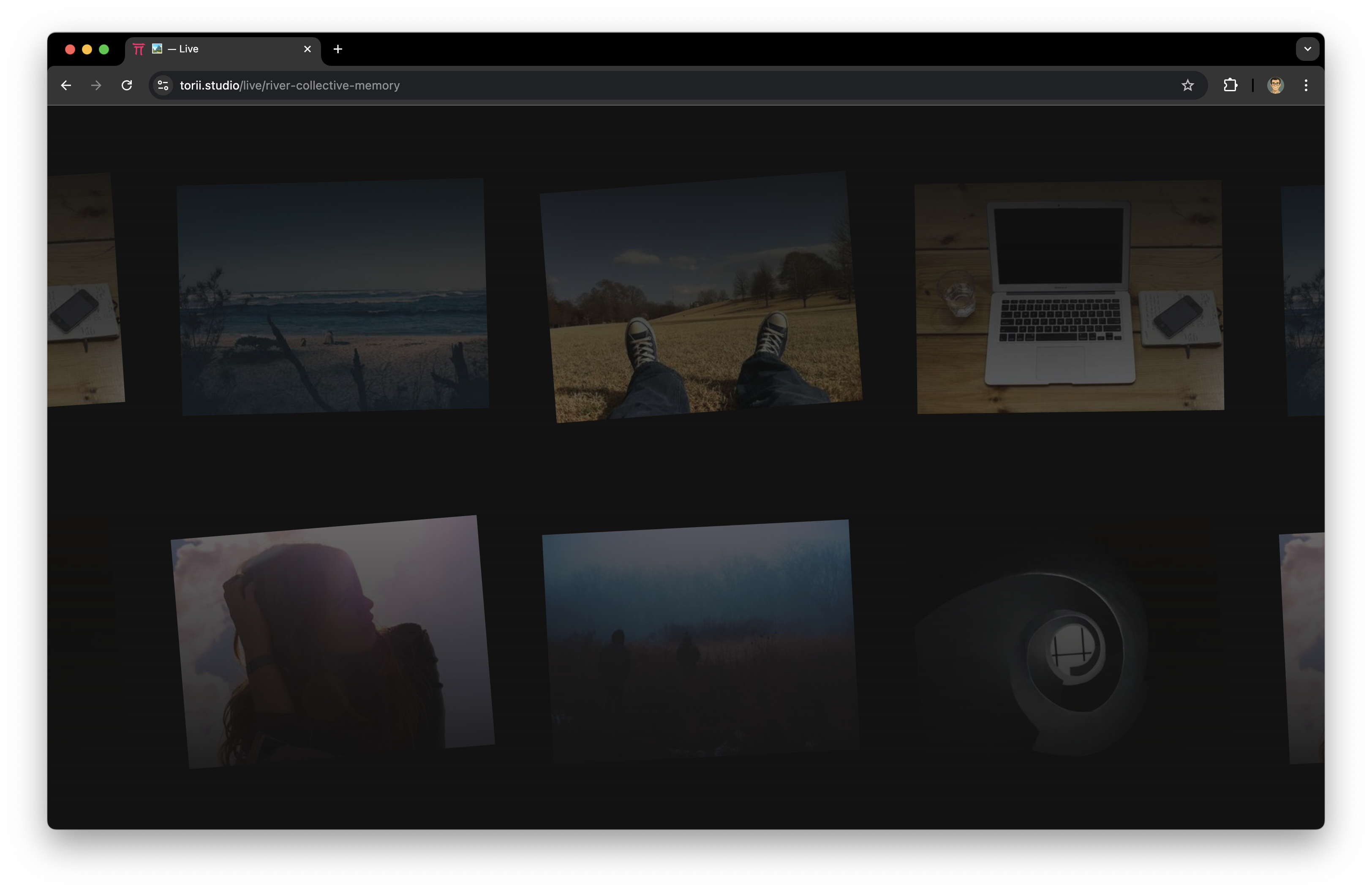This screenshot has width=1372, height=892.
Task: Reload the current page
Action: 127,85
